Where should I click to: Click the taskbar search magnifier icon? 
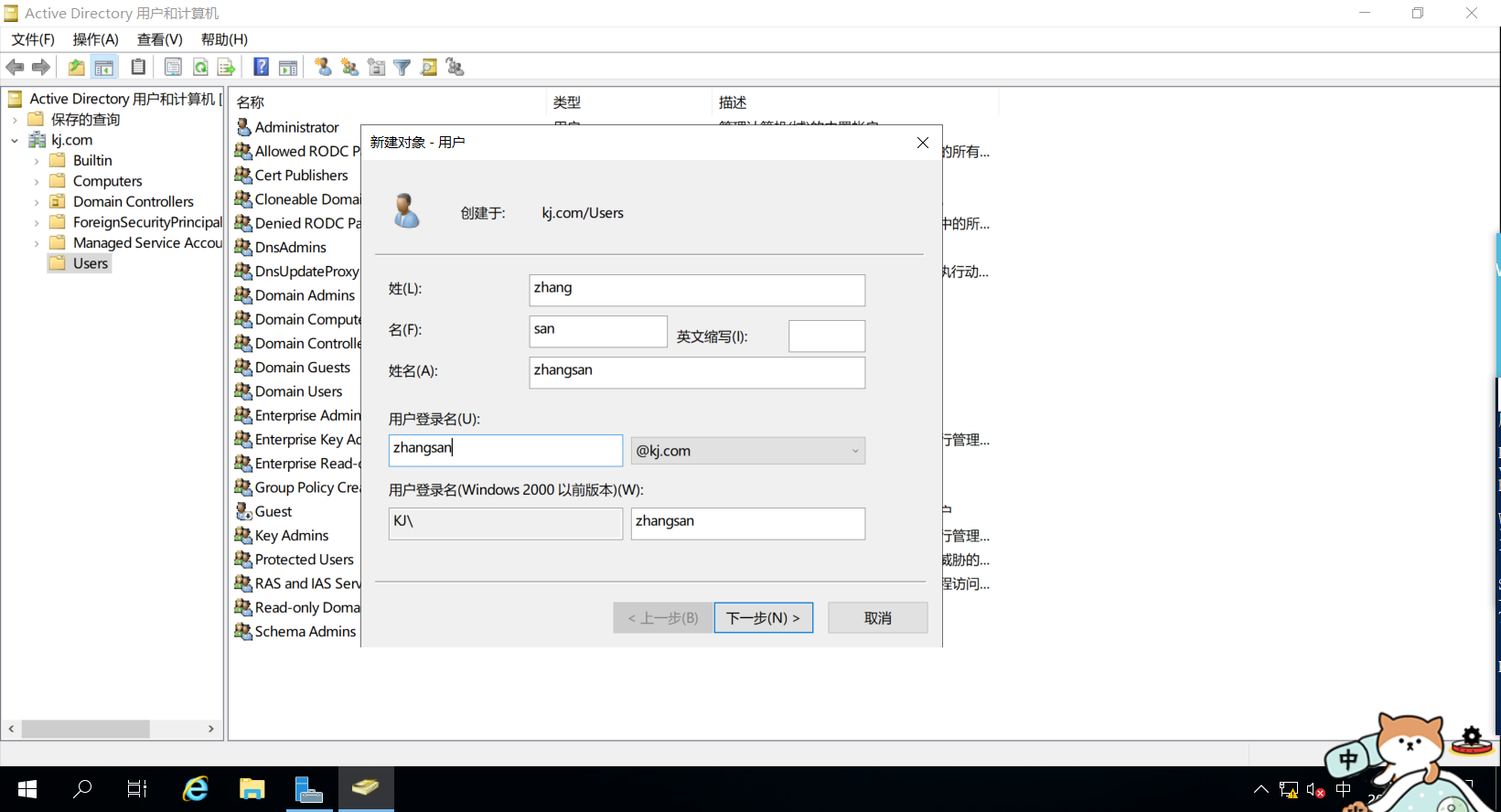point(82,788)
